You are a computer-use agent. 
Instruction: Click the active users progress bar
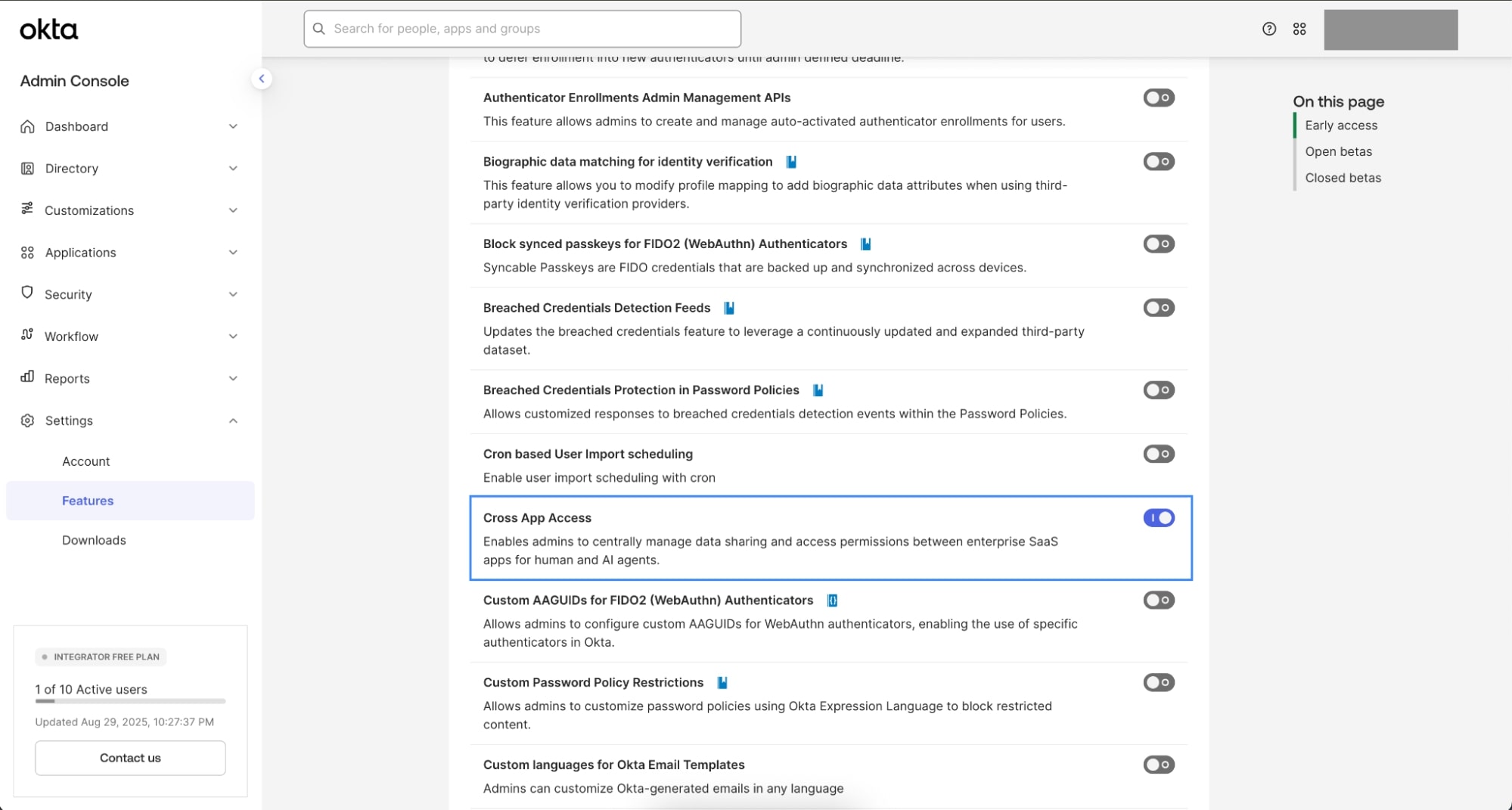point(129,701)
